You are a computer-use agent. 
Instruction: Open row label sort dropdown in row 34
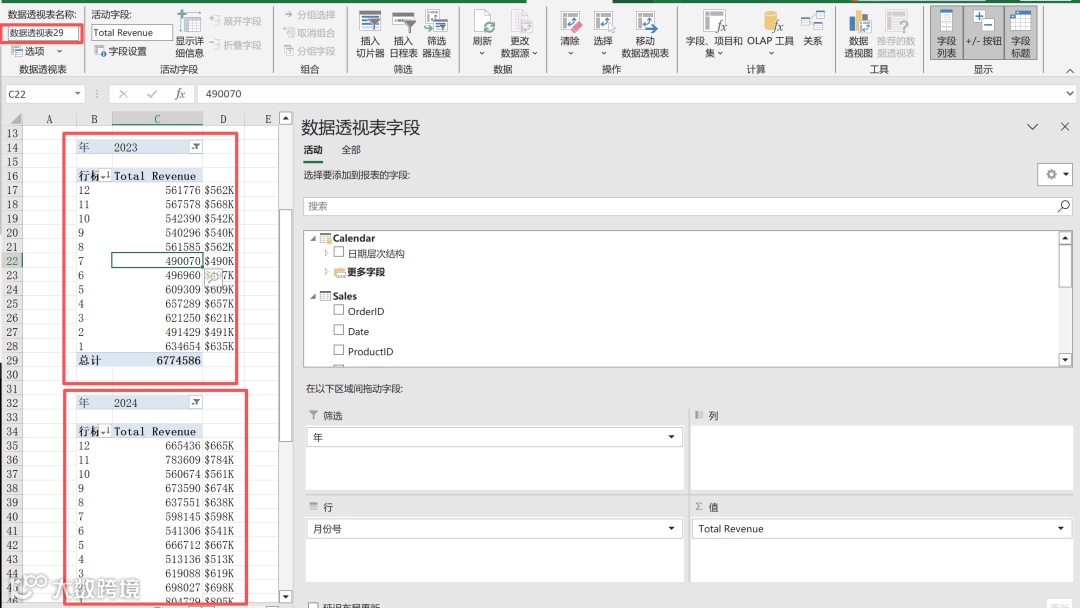tap(105, 432)
